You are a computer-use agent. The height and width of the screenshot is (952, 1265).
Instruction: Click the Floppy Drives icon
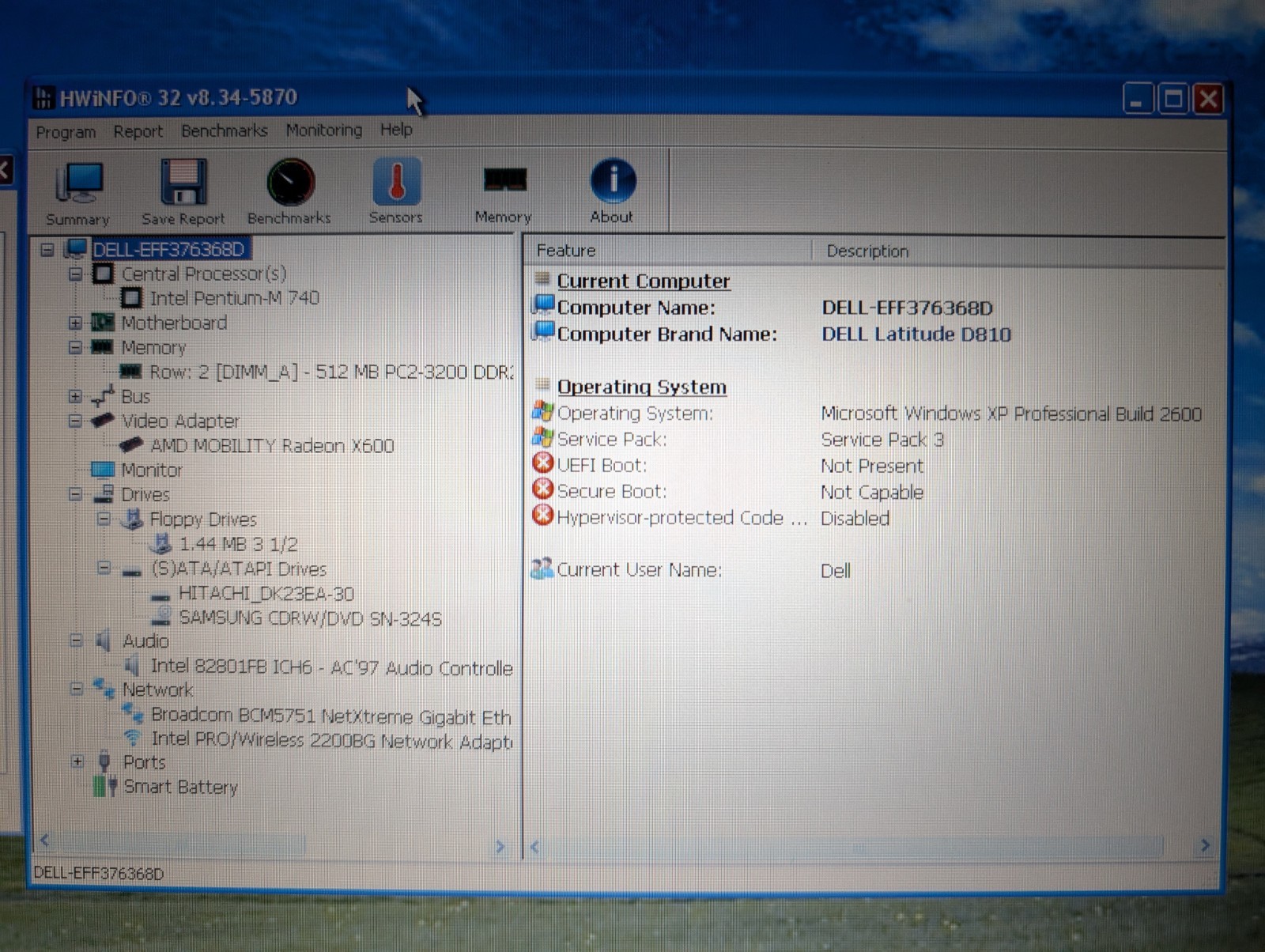pos(132,519)
